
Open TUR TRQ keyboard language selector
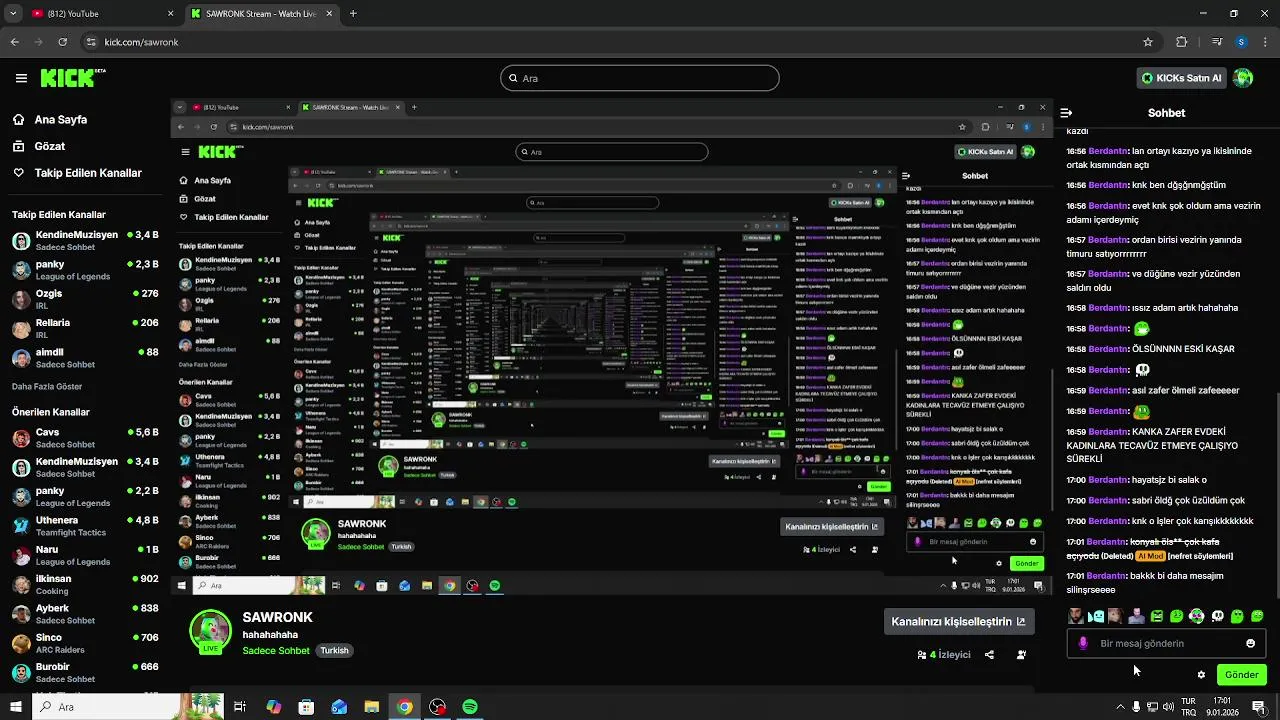click(x=1189, y=707)
